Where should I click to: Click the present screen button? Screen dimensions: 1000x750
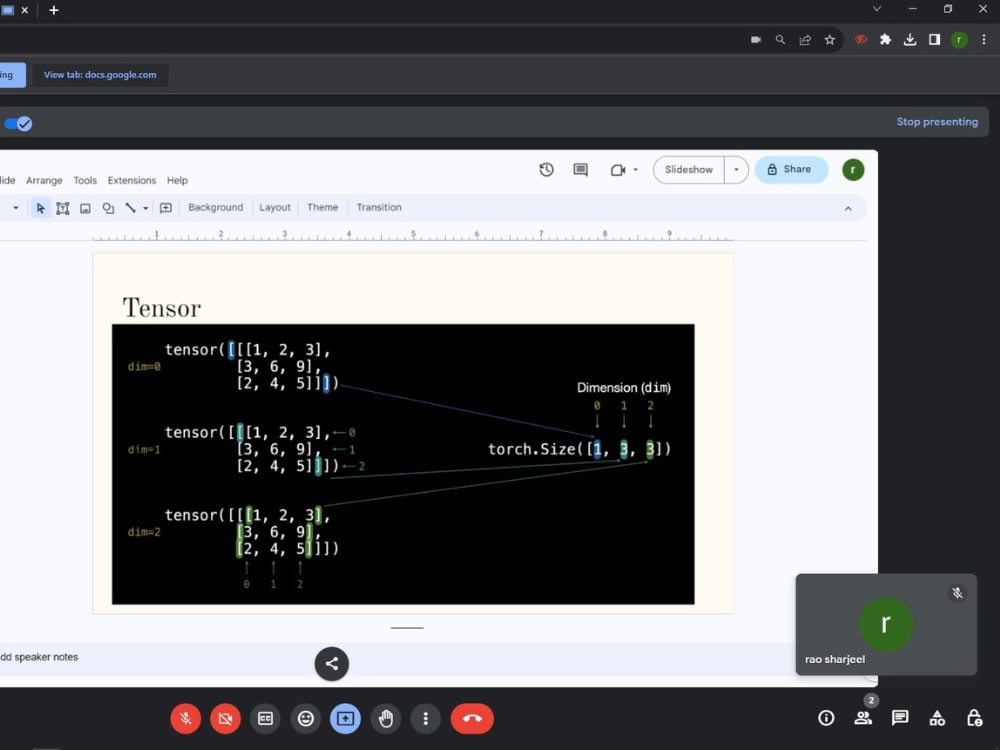coord(345,719)
